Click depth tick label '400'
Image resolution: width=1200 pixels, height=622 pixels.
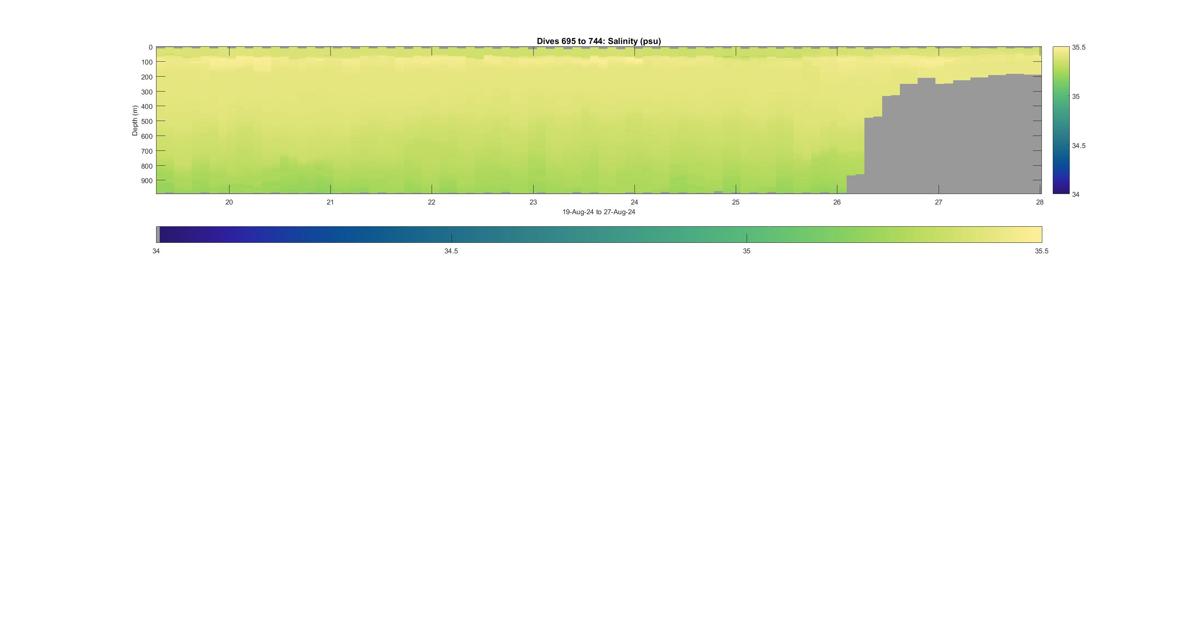146,107
